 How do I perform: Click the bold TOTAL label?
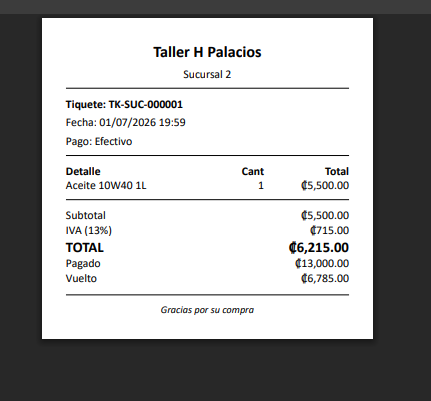85,248
